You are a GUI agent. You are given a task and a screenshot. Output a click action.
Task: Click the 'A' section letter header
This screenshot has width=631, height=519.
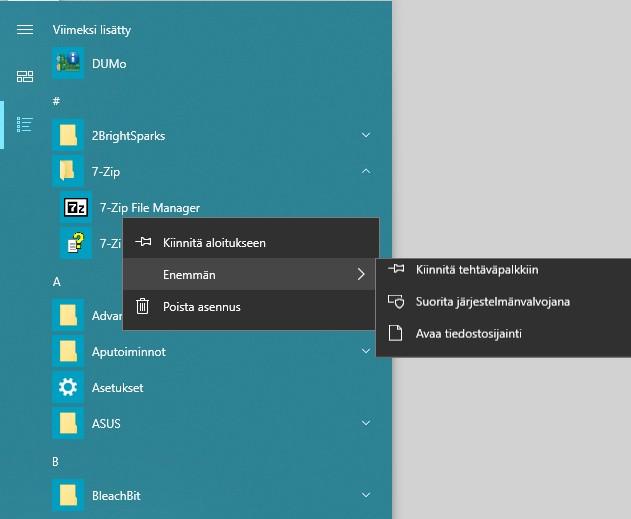tap(57, 282)
